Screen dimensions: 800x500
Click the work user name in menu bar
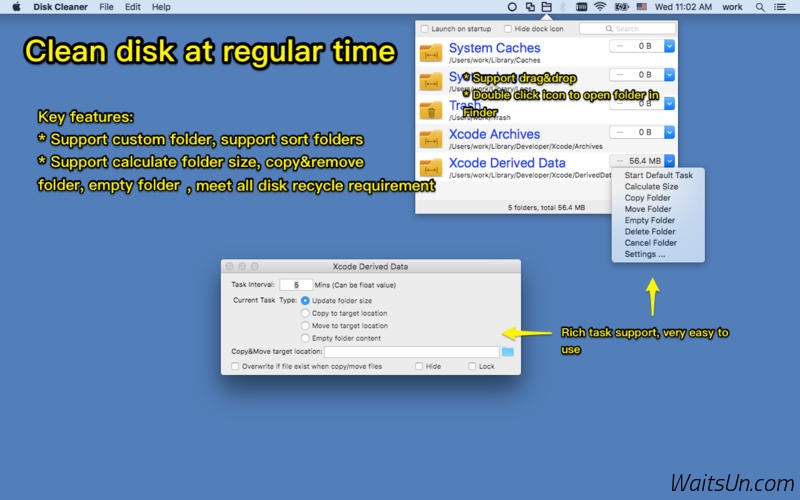tap(732, 7)
